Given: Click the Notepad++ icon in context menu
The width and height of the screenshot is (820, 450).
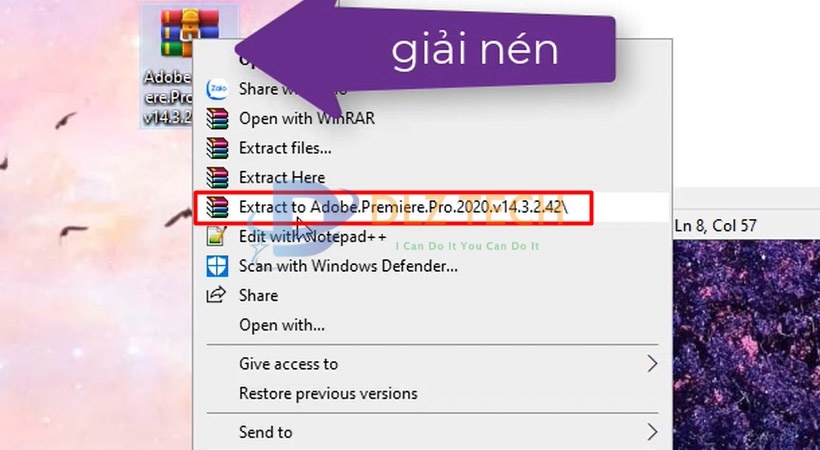Looking at the screenshot, I should 217,237.
